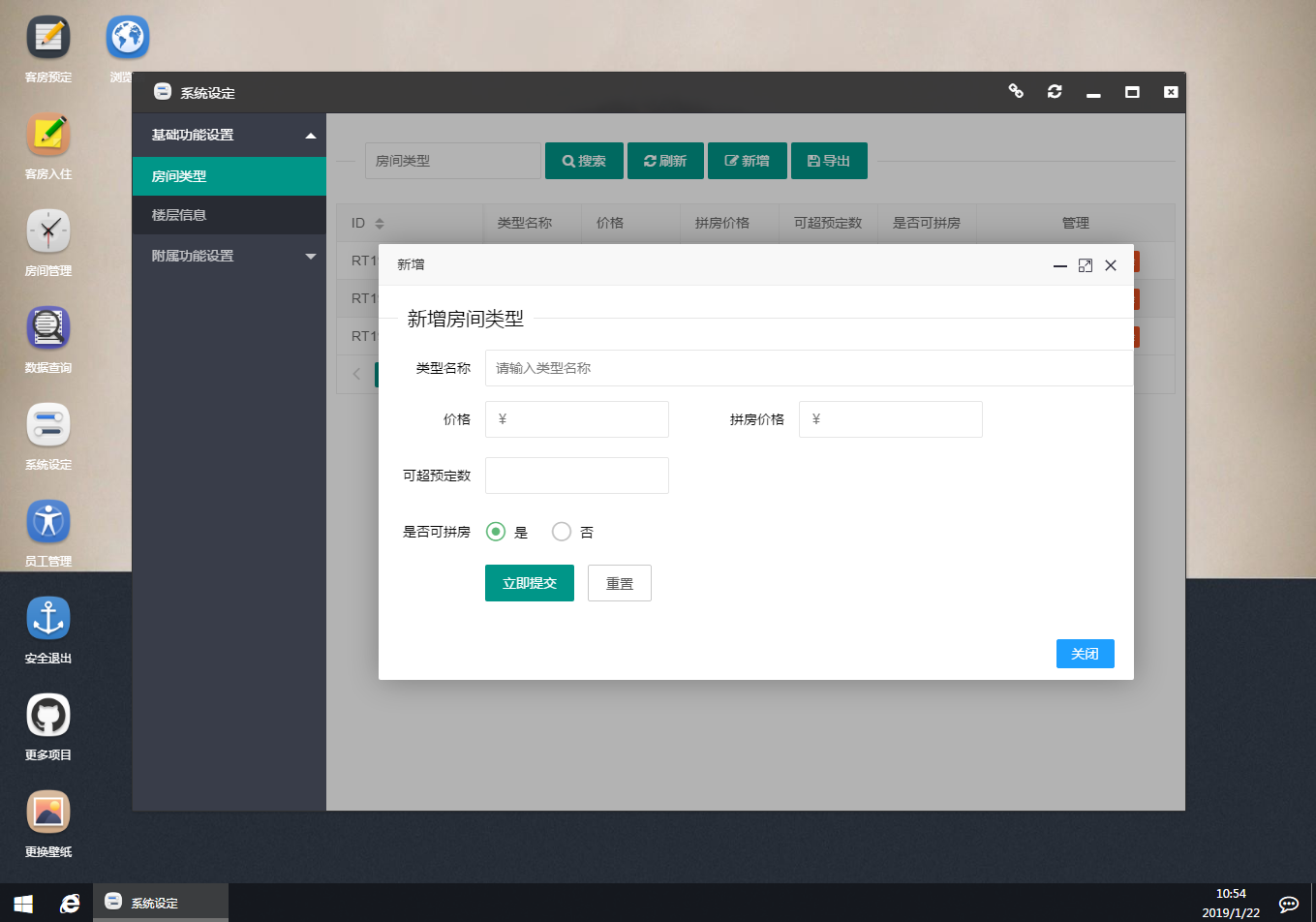Click the 导出 toolbar button
Viewport: 1316px width, 922px height.
coord(829,161)
